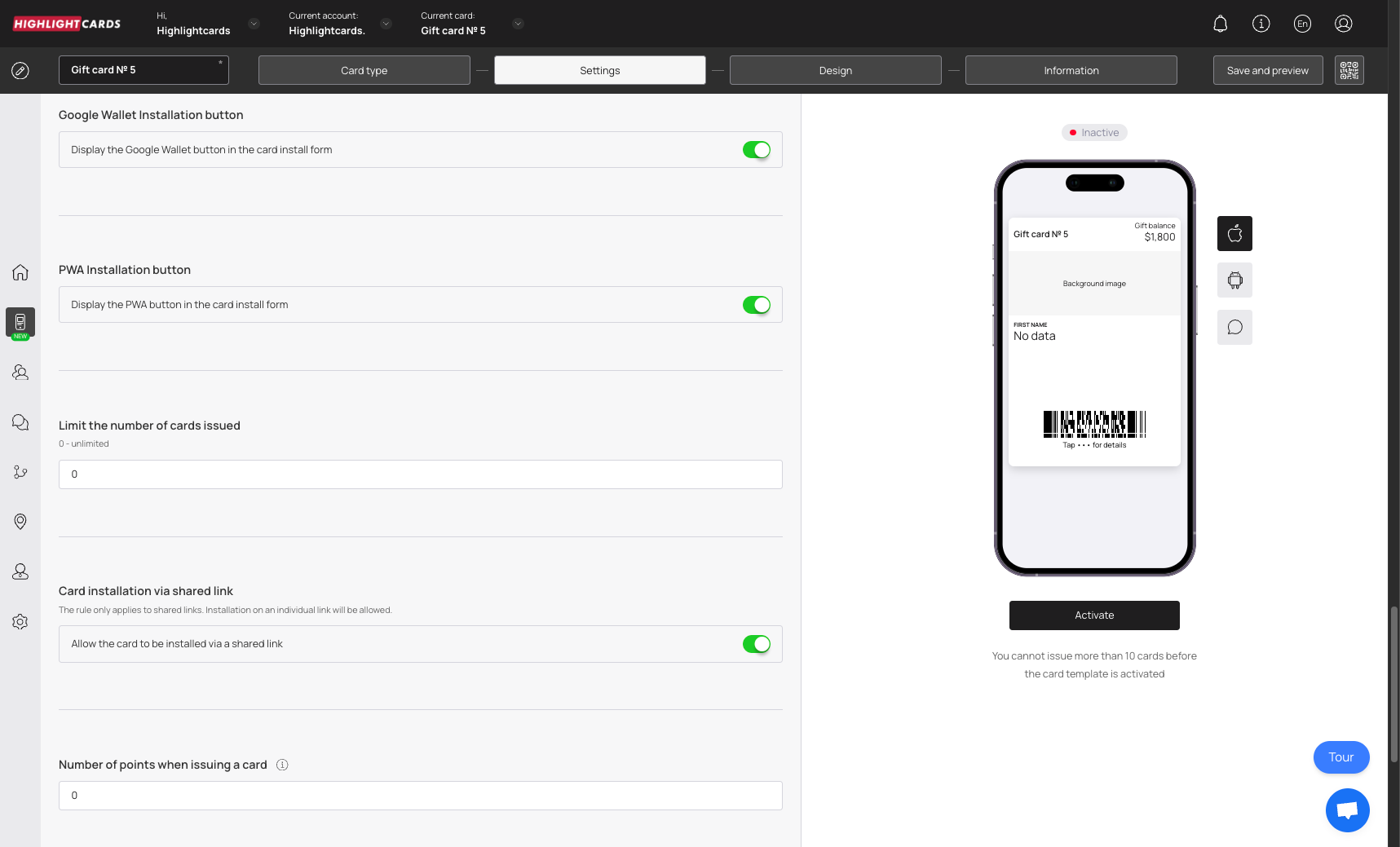This screenshot has height=847, width=1400.
Task: Open the live chat support bubble
Action: click(x=1347, y=810)
